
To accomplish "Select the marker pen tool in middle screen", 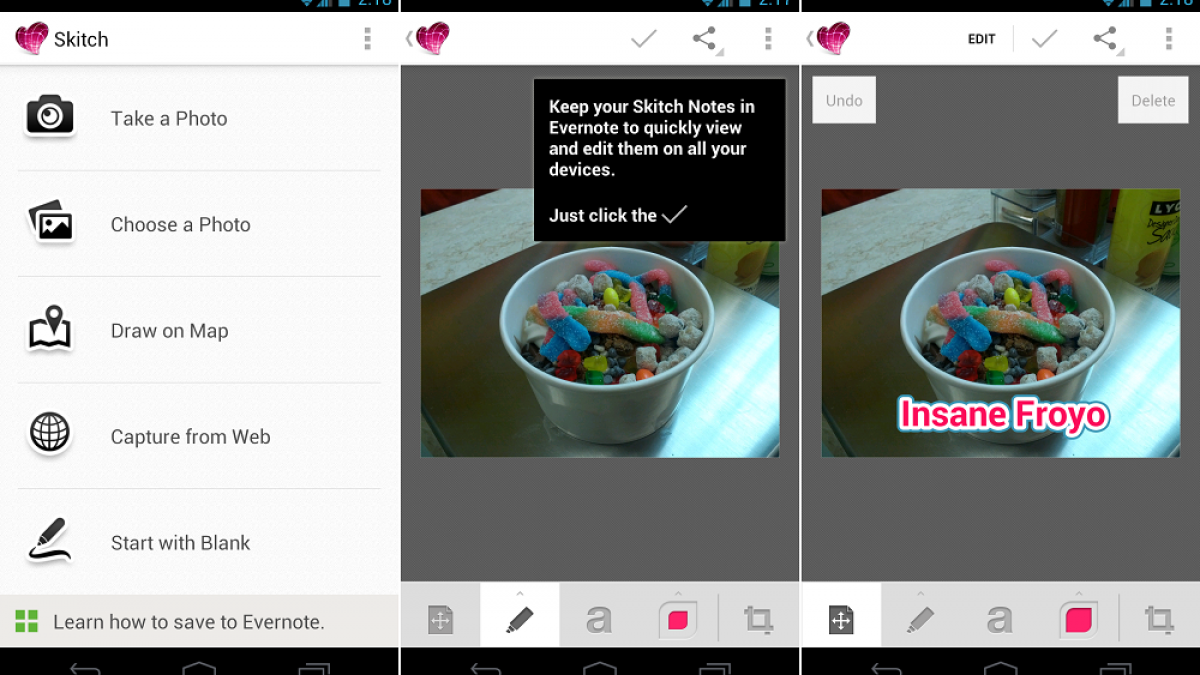I will [x=520, y=616].
